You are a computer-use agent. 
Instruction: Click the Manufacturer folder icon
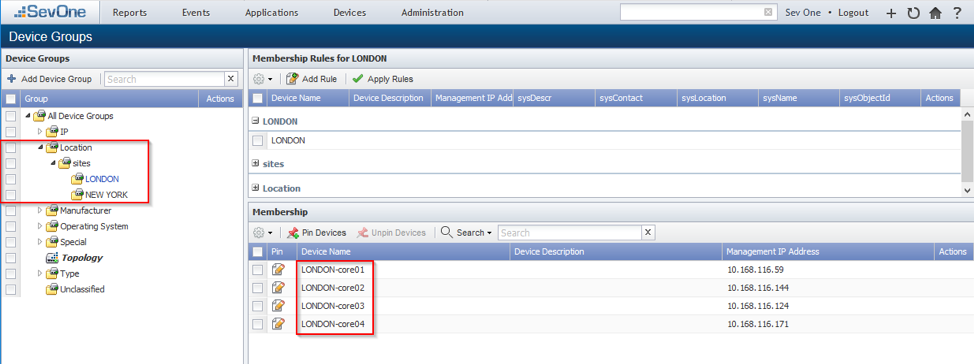coord(52,211)
